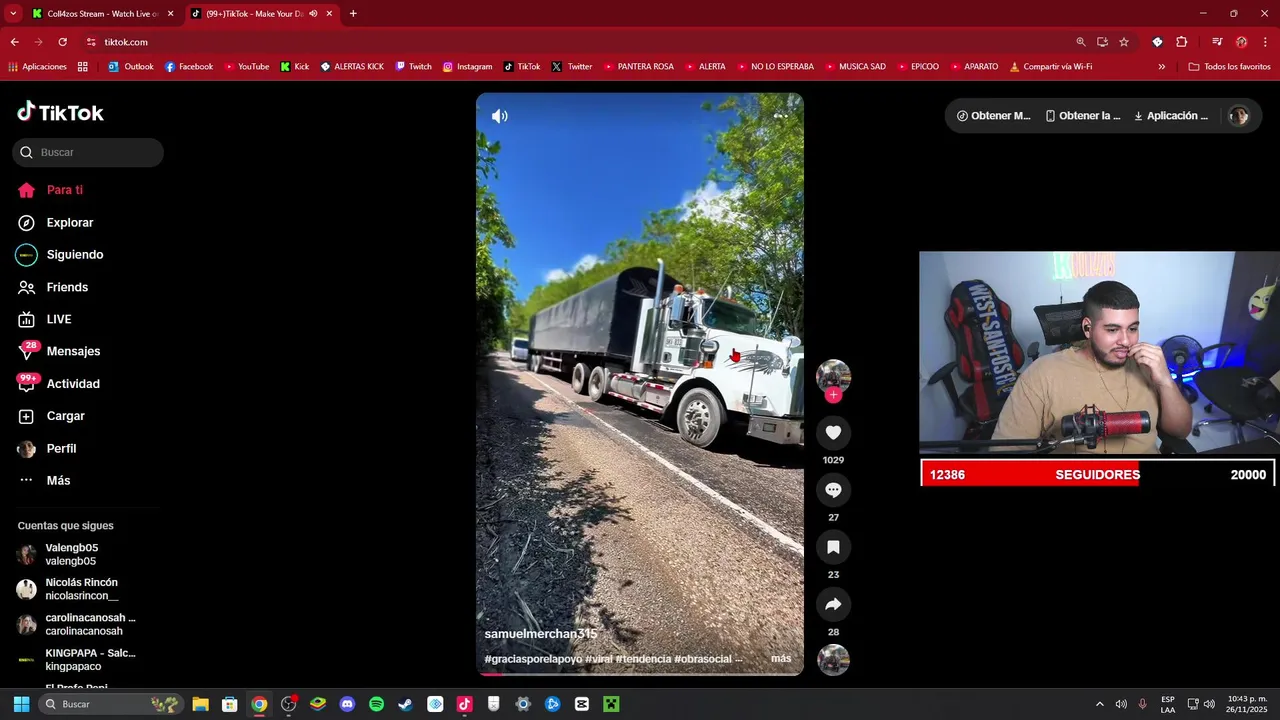Open Todos los favoritos folder
1280x720 pixels.
tap(1229, 67)
